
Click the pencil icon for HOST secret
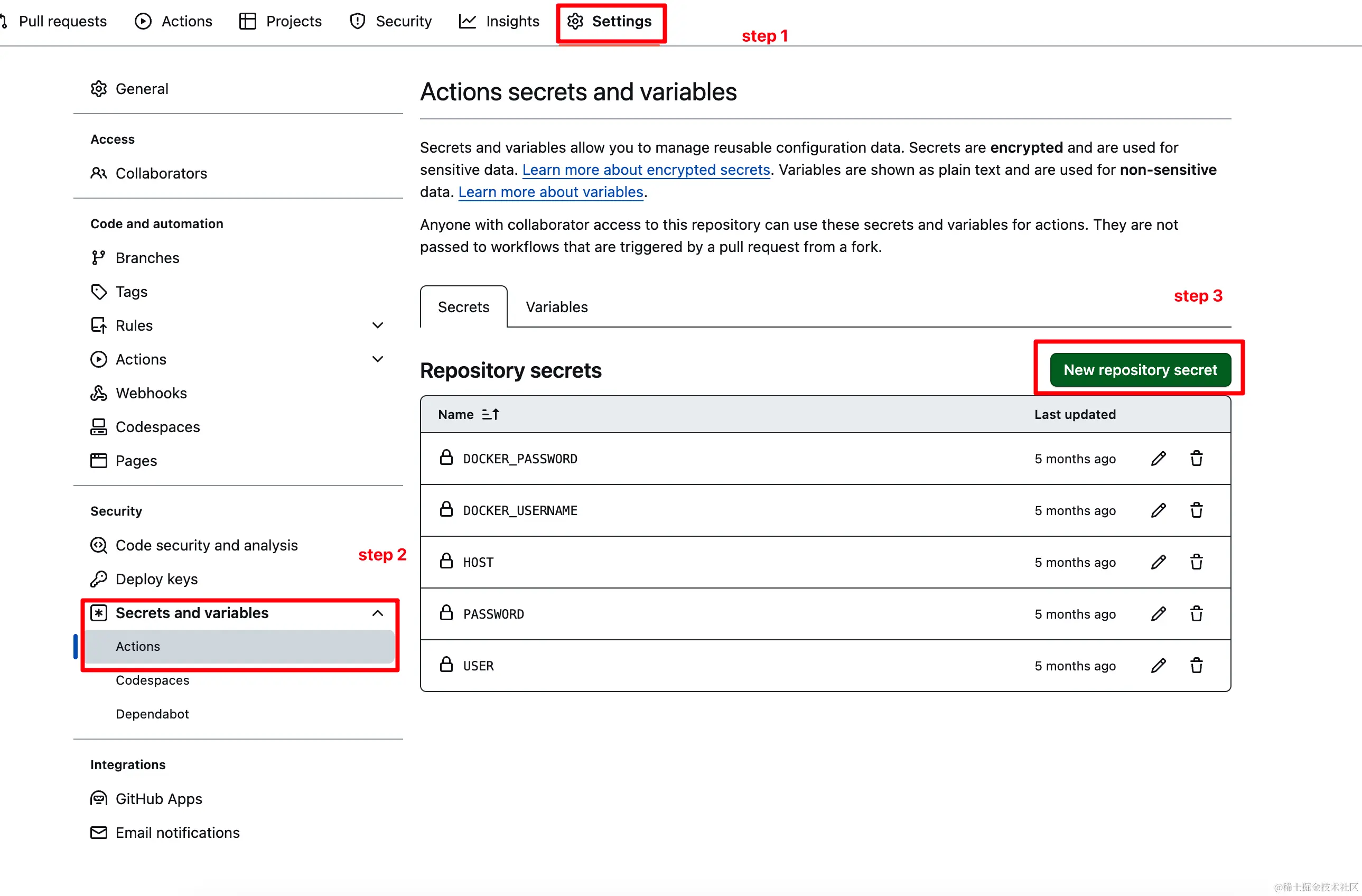pyautogui.click(x=1158, y=562)
